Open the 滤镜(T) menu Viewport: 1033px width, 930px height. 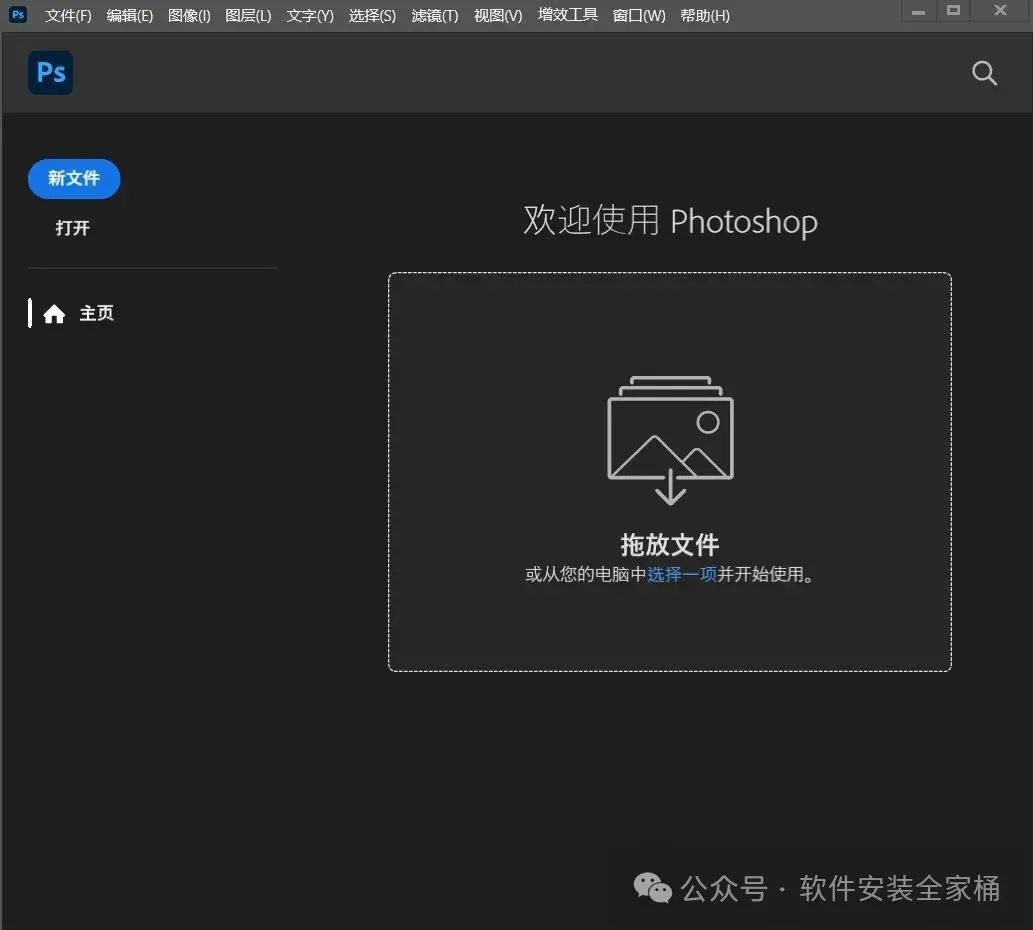tap(435, 15)
